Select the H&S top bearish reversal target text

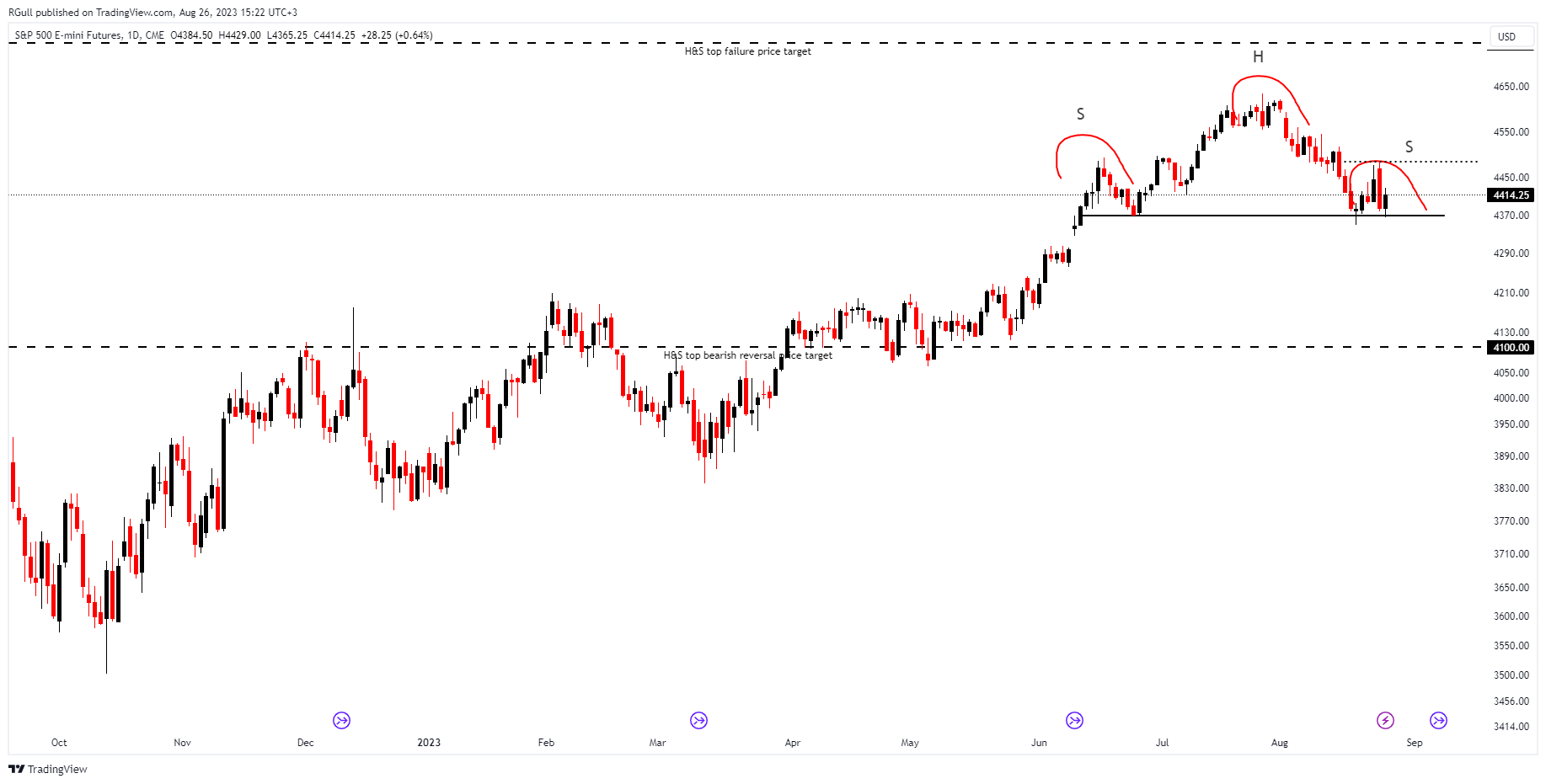click(x=747, y=355)
